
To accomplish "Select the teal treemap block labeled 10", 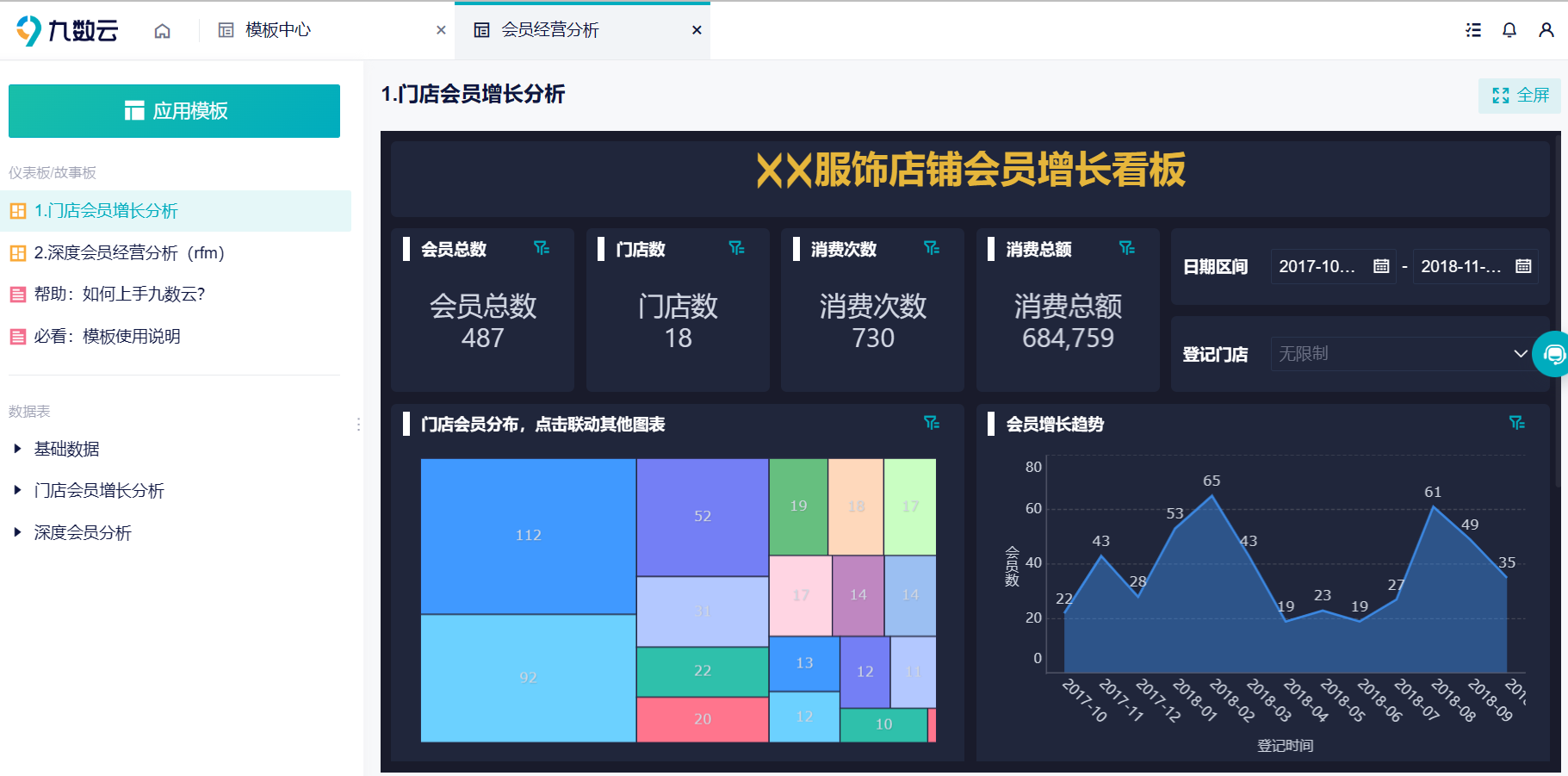I will click(x=883, y=724).
